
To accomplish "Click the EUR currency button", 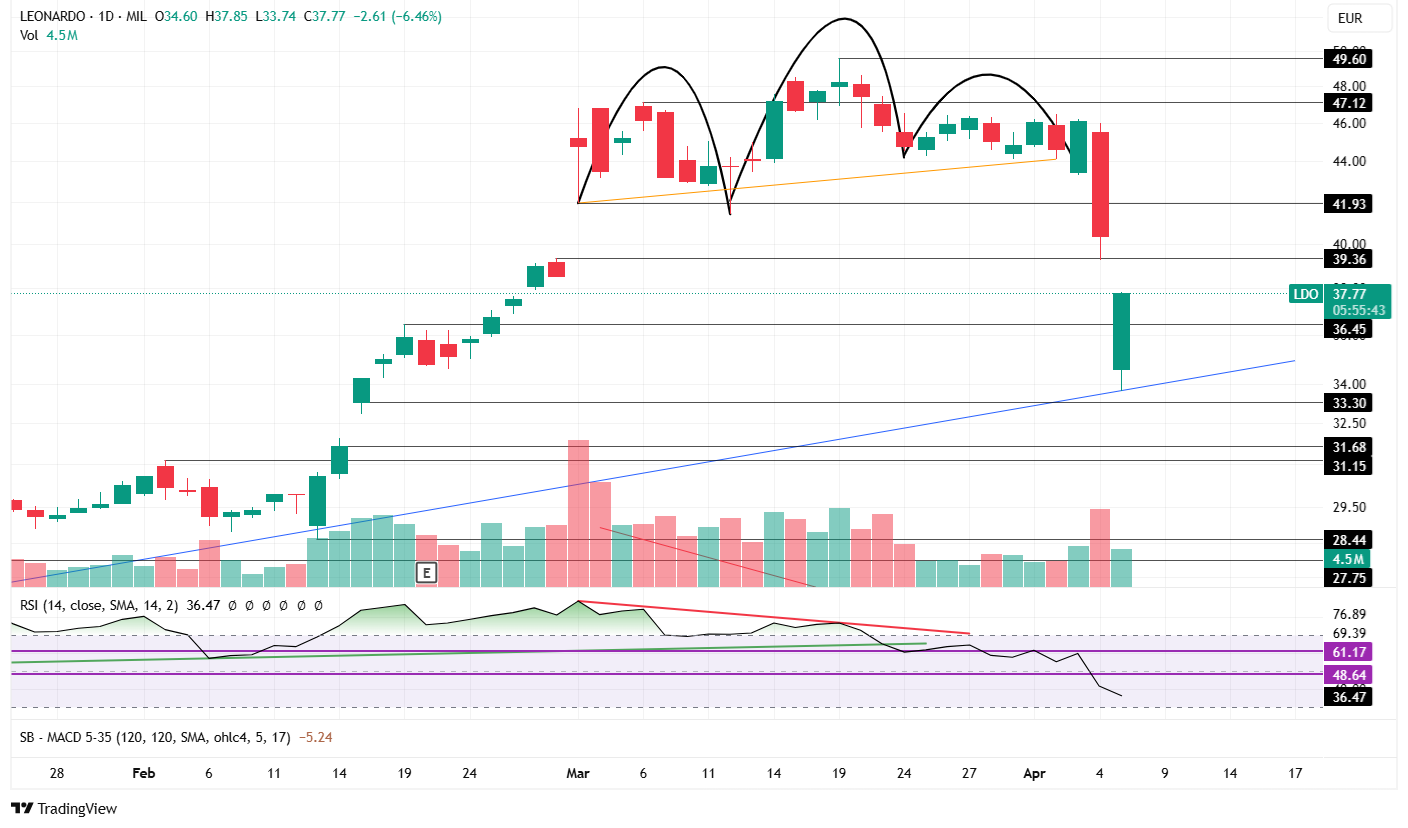I will [x=1359, y=18].
